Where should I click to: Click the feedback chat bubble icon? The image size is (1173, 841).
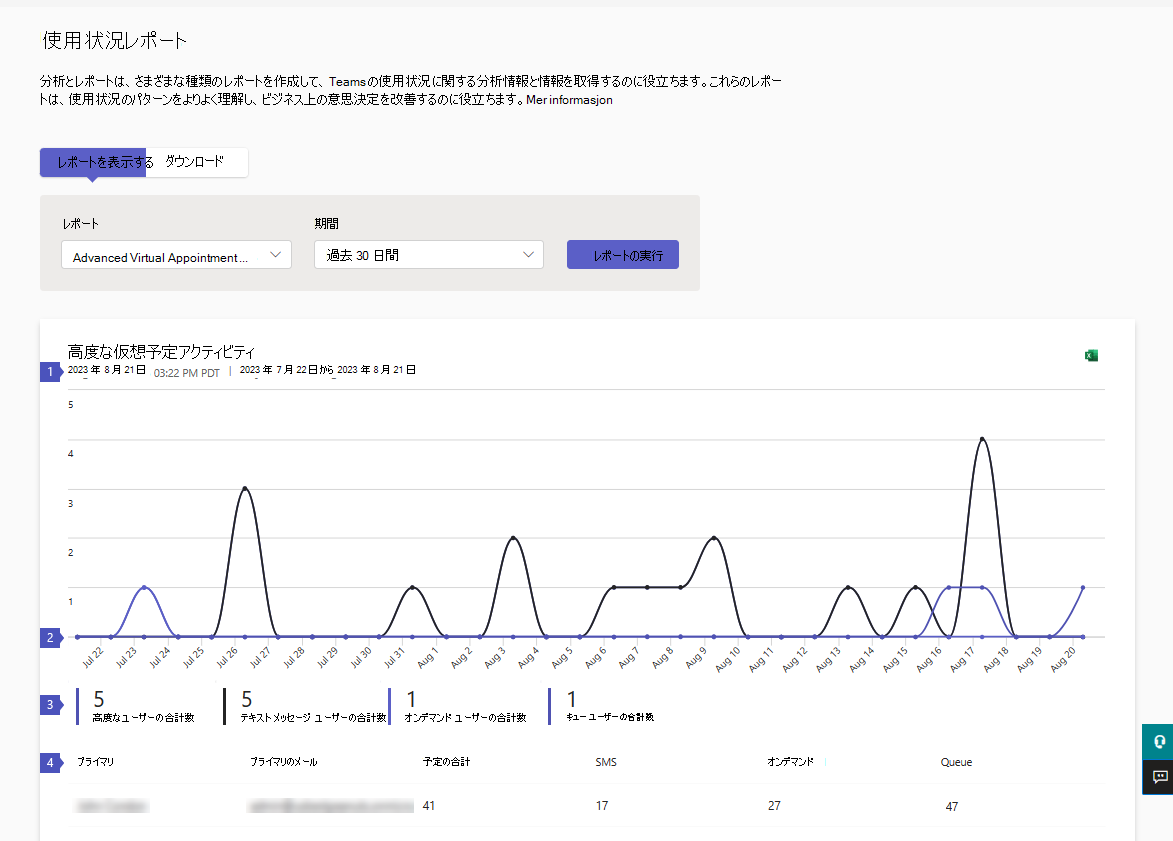point(1159,776)
